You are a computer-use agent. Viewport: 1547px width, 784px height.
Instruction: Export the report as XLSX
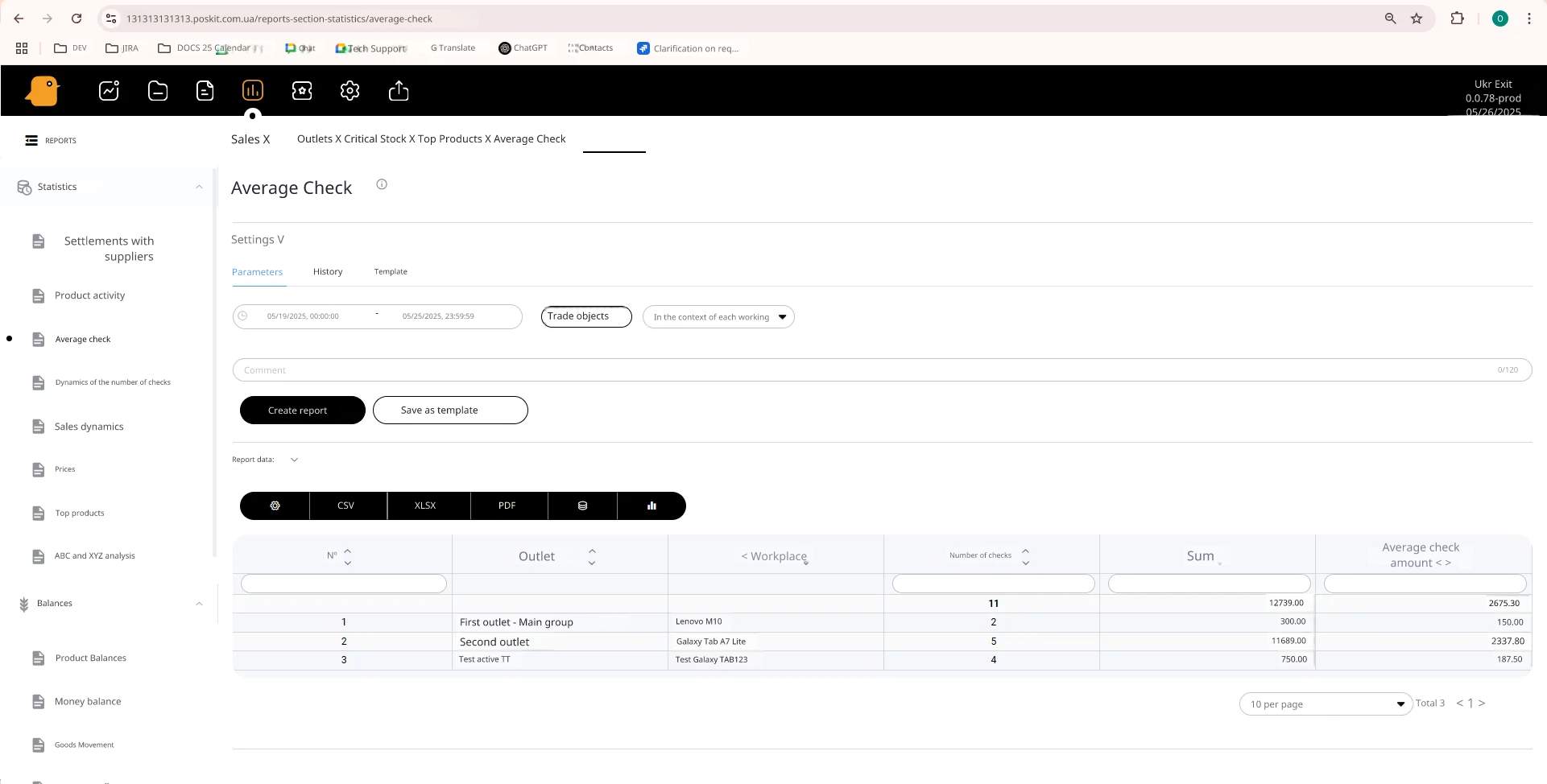click(x=425, y=505)
